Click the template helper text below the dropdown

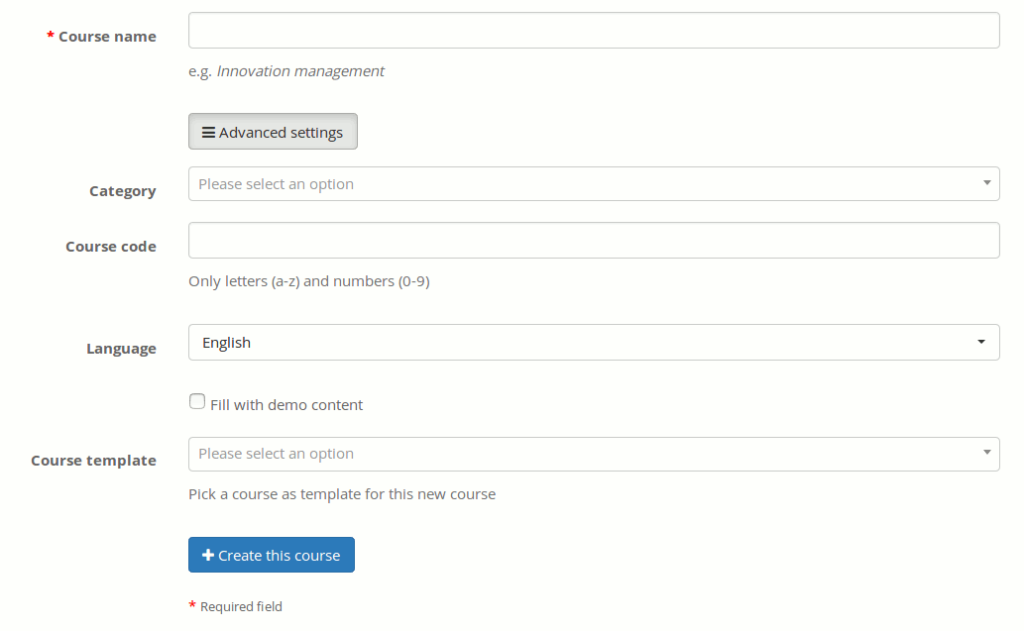pos(342,493)
